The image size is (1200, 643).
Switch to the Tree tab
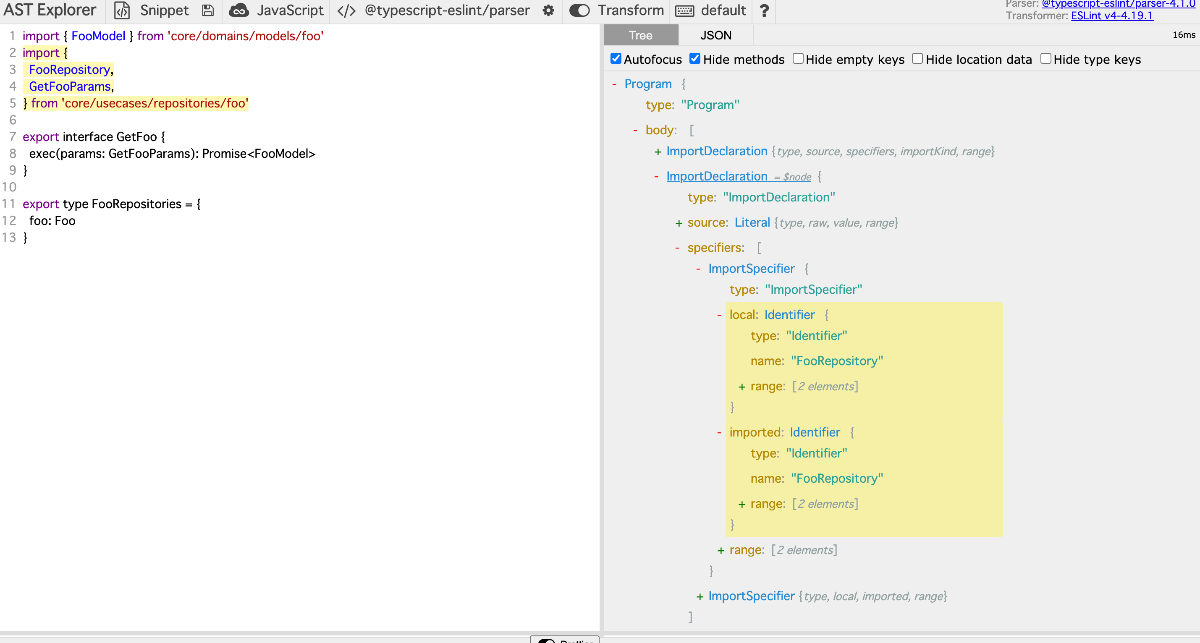tap(641, 35)
